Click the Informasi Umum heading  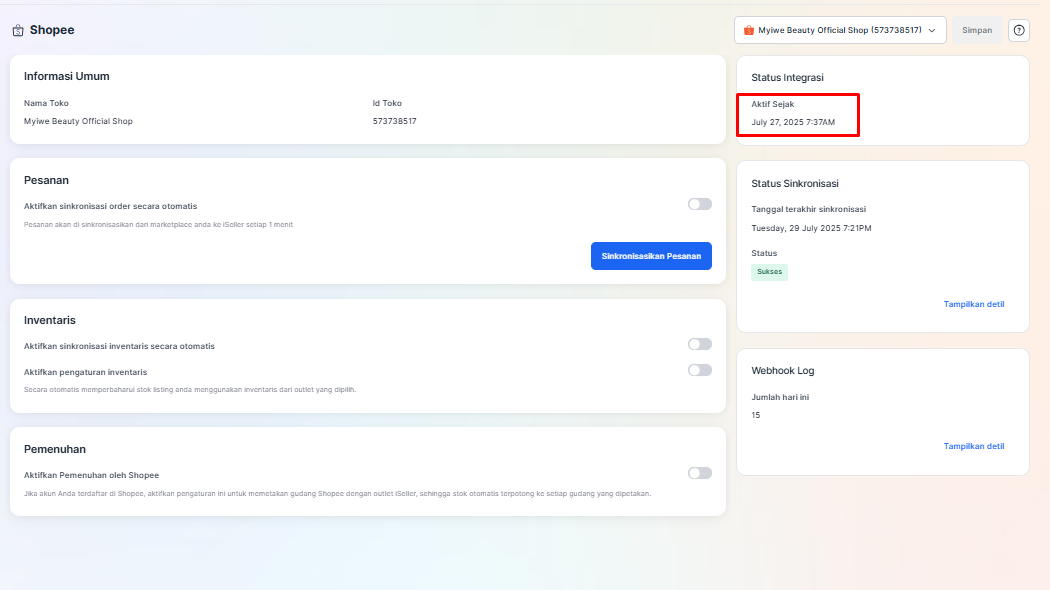pyautogui.click(x=66, y=76)
